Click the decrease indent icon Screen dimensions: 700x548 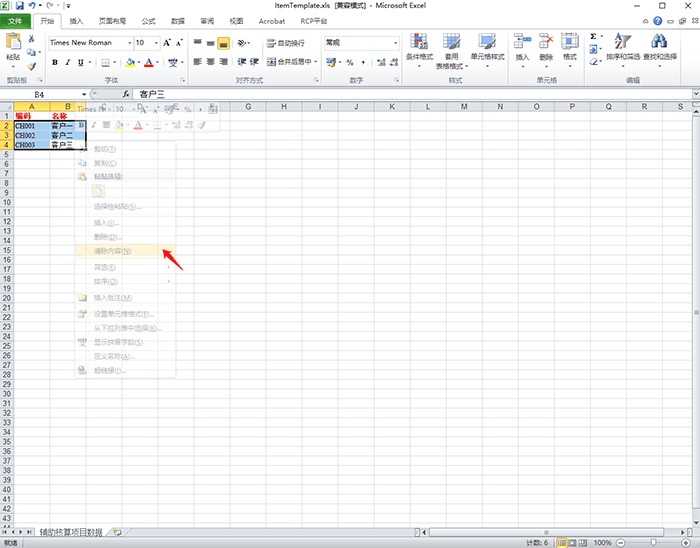click(242, 62)
